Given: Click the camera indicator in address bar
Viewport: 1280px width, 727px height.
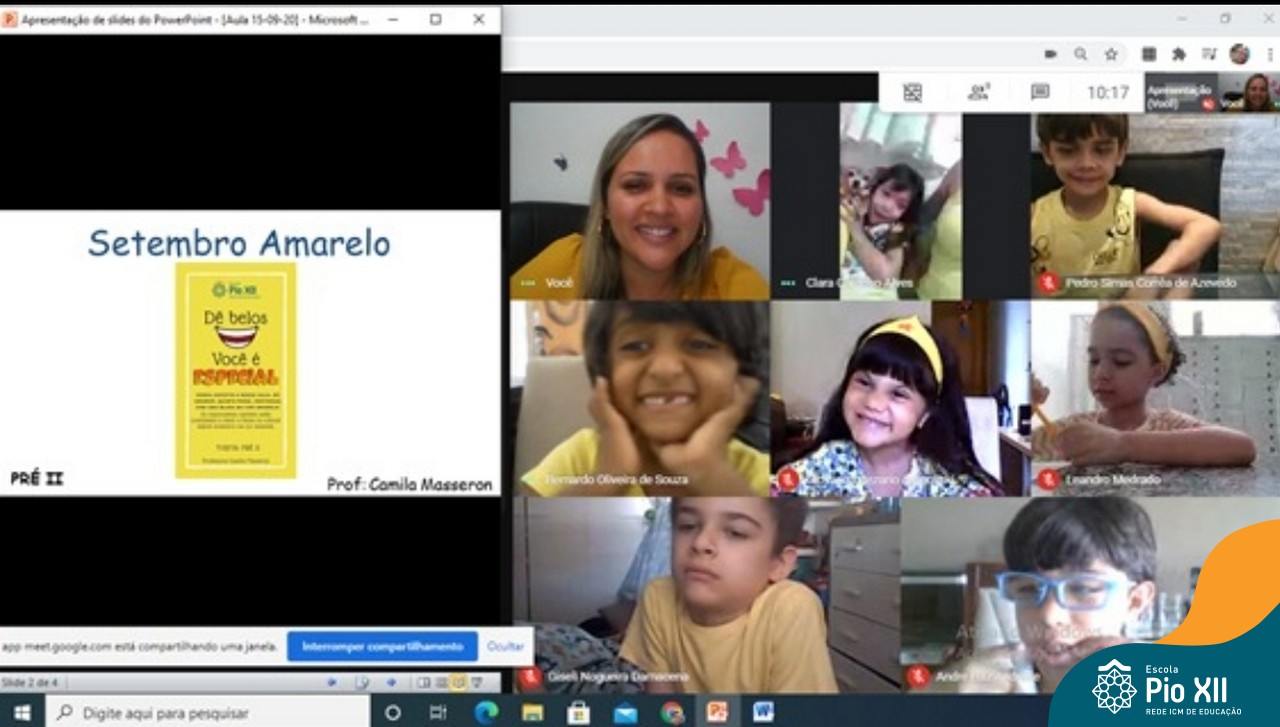Looking at the screenshot, I should [1050, 54].
